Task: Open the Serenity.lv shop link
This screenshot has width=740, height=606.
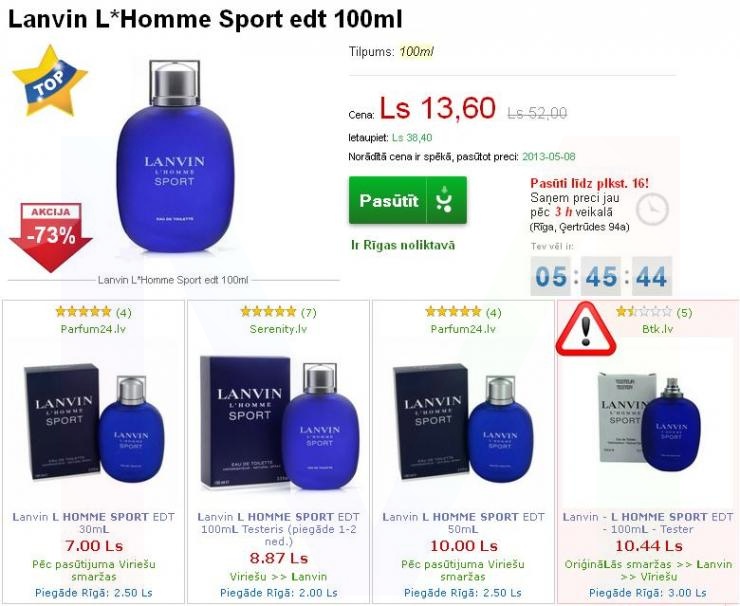Action: pyautogui.click(x=278, y=329)
